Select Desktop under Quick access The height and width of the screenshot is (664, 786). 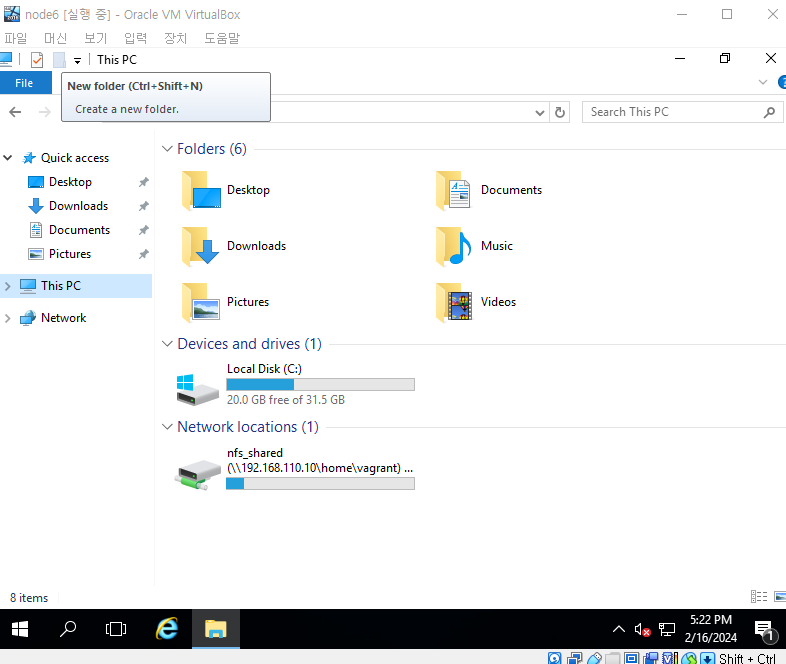(x=70, y=182)
